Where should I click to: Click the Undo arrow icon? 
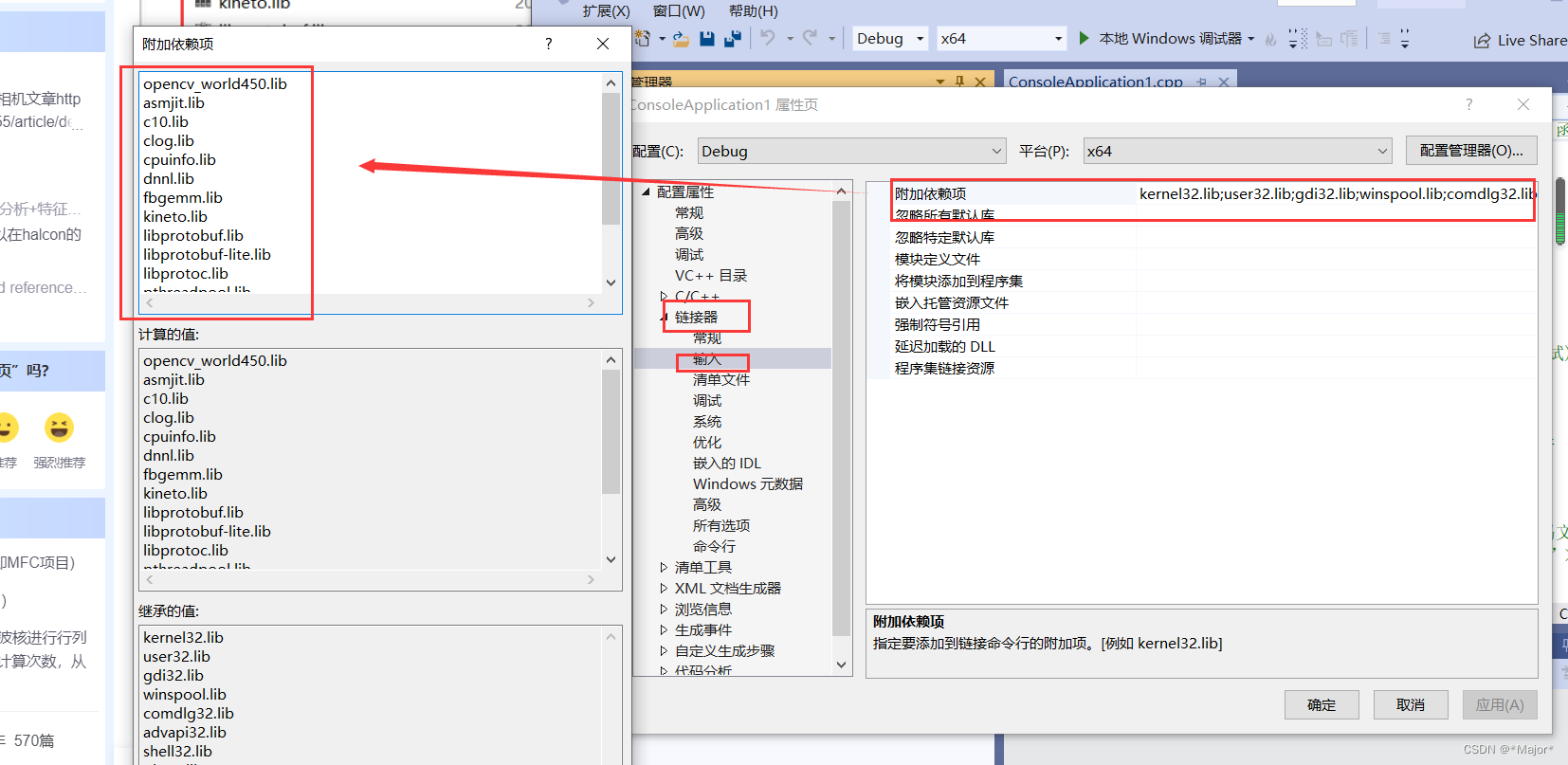[767, 38]
